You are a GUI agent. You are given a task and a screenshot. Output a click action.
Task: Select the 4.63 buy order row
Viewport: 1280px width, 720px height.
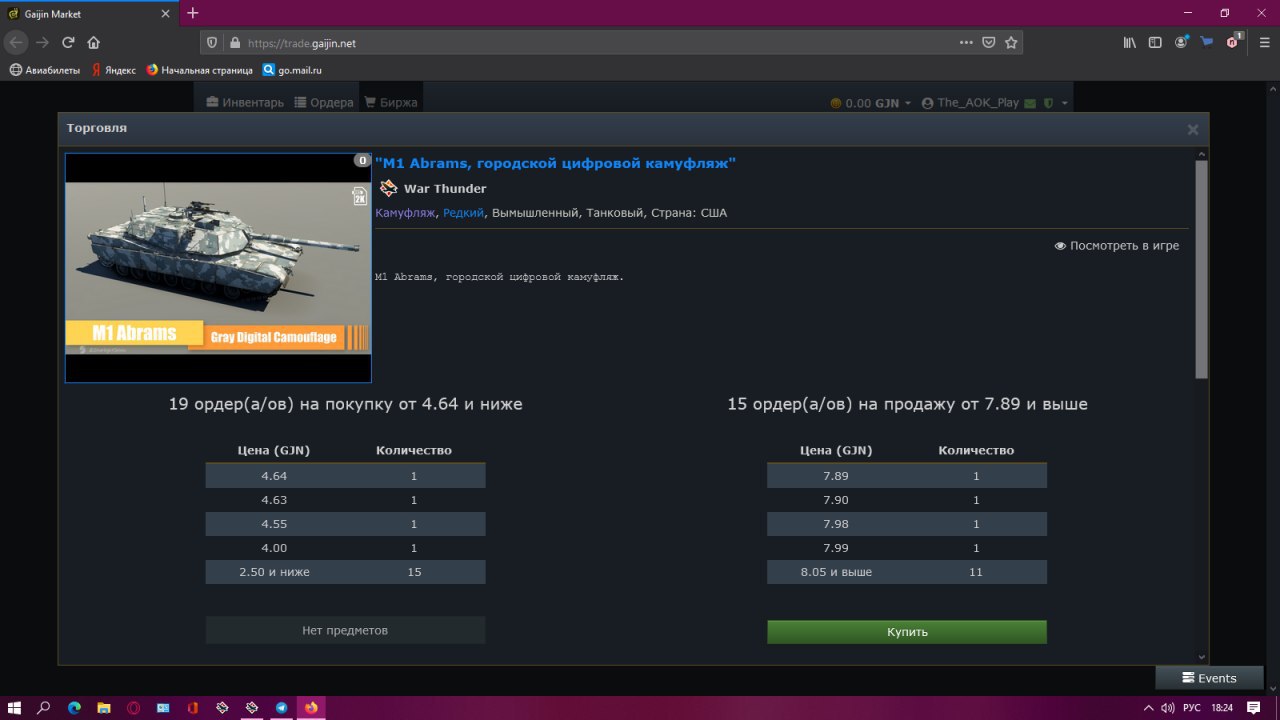click(x=345, y=500)
